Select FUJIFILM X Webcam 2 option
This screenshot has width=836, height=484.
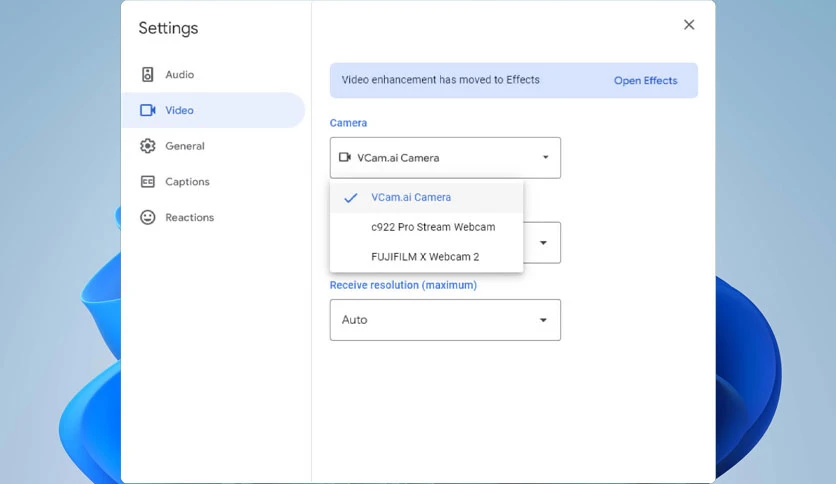click(427, 257)
